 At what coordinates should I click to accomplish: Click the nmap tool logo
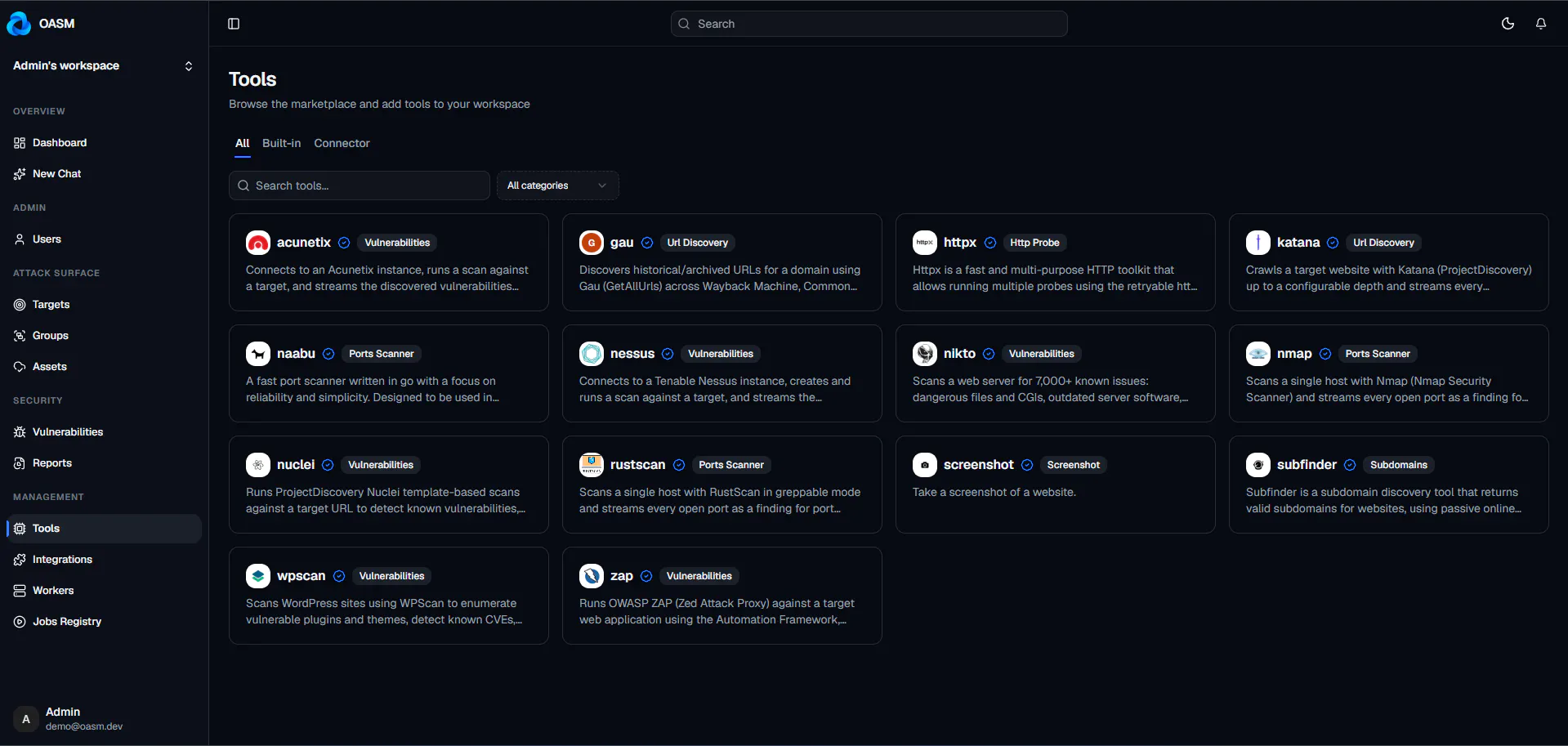[1258, 354]
